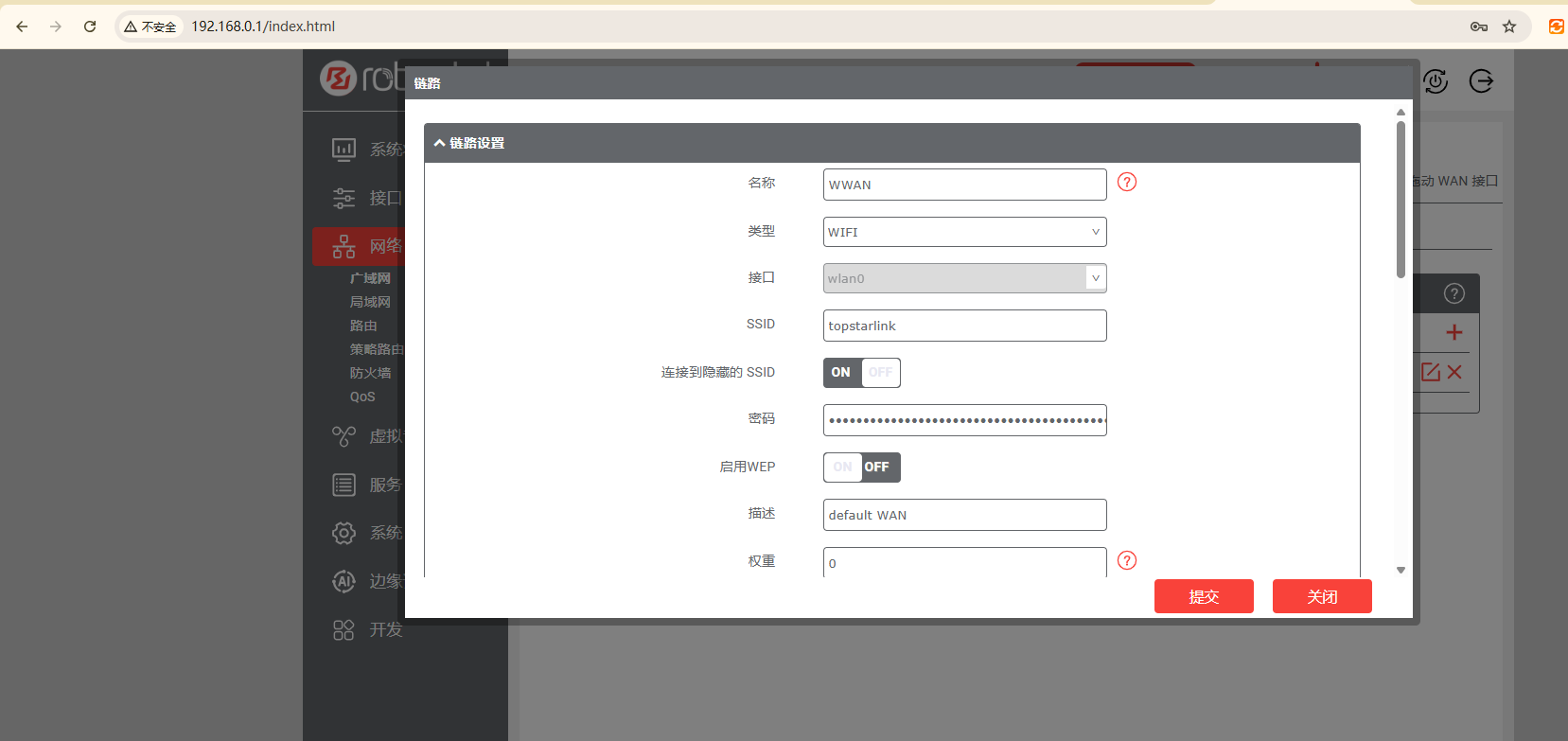Click the 描述 field with default WAN

coord(964,515)
